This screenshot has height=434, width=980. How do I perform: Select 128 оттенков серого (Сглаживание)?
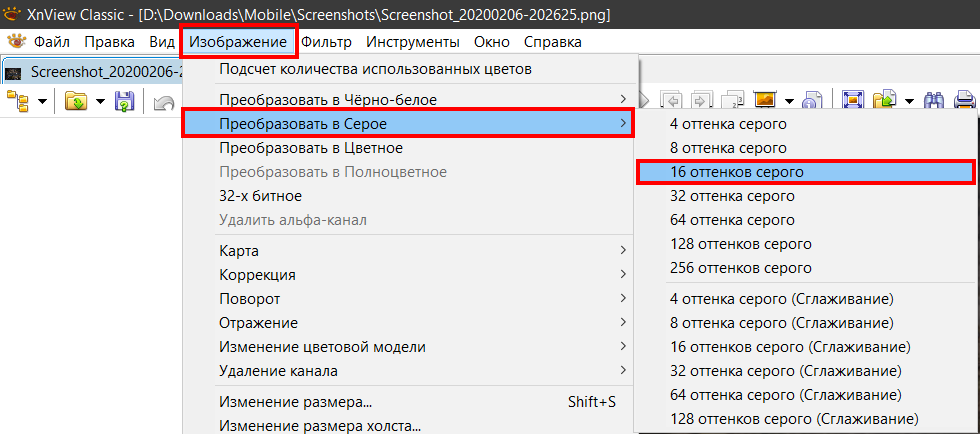coord(806,418)
